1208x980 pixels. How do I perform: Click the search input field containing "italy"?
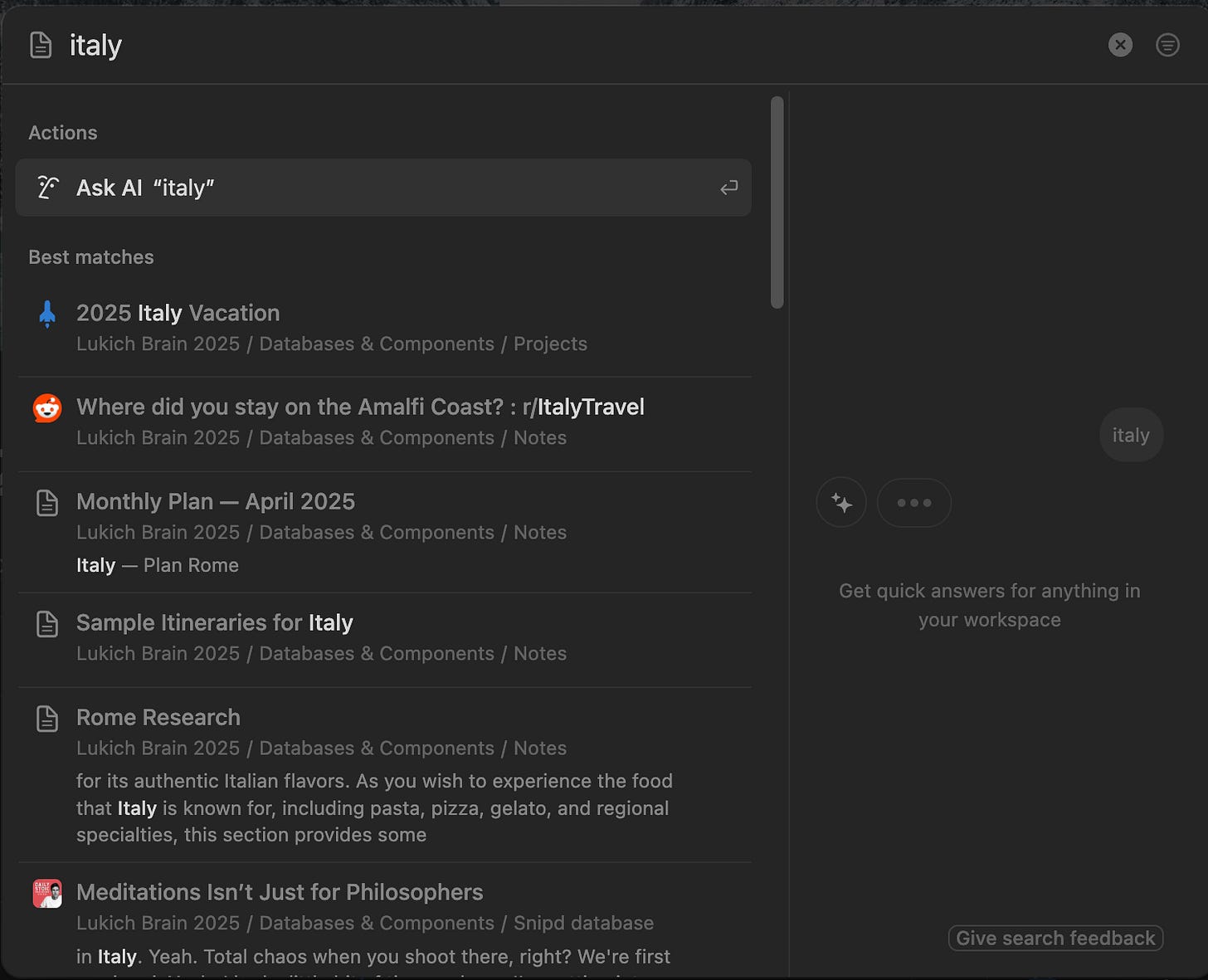[581, 45]
